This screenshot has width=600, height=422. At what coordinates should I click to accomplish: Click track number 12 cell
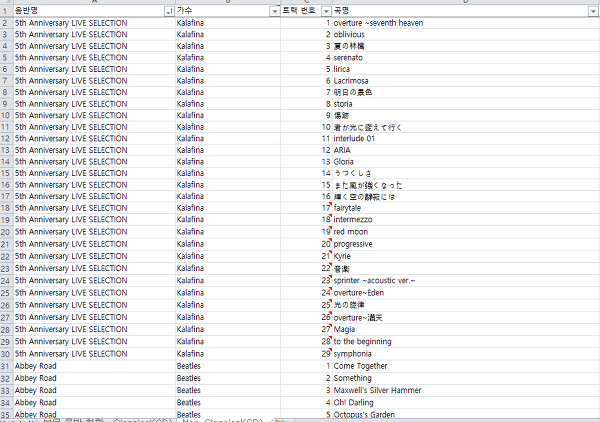[306, 150]
